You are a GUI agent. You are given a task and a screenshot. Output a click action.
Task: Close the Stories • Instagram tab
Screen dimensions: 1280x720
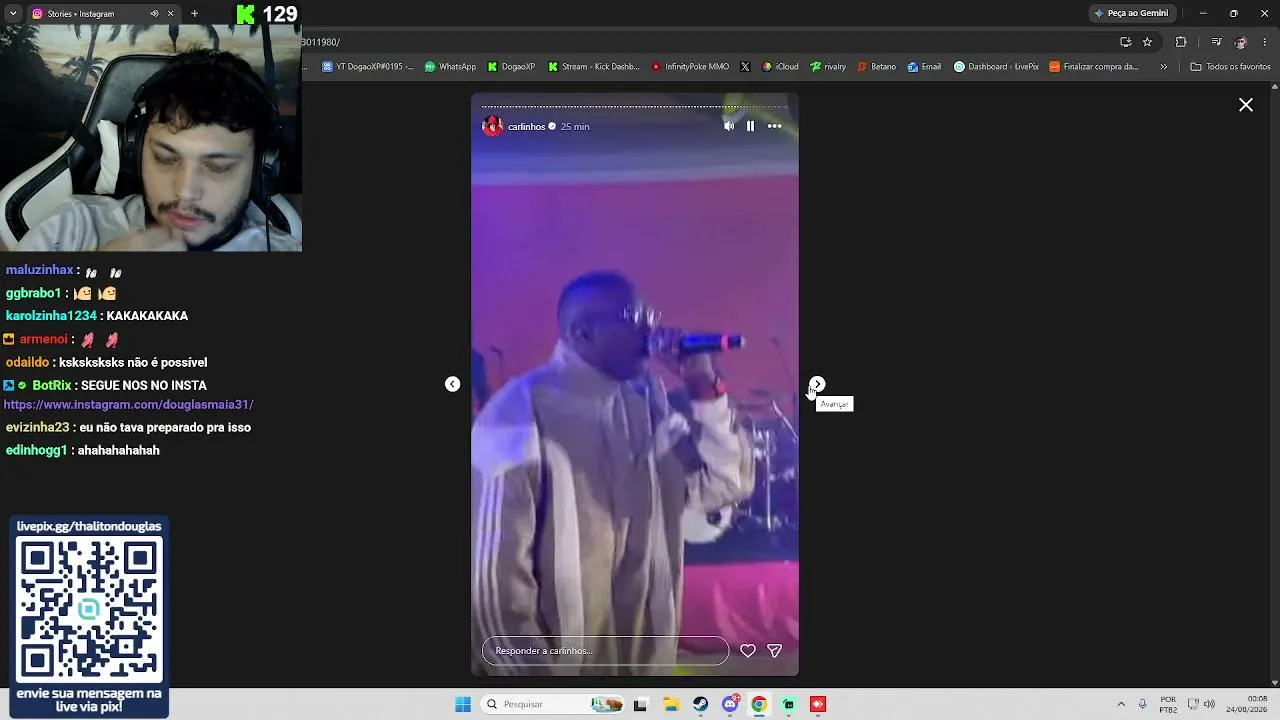[170, 14]
